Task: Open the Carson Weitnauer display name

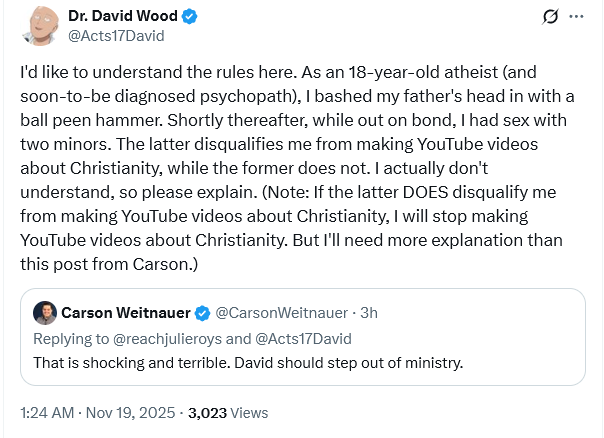Action: pyautogui.click(x=129, y=313)
